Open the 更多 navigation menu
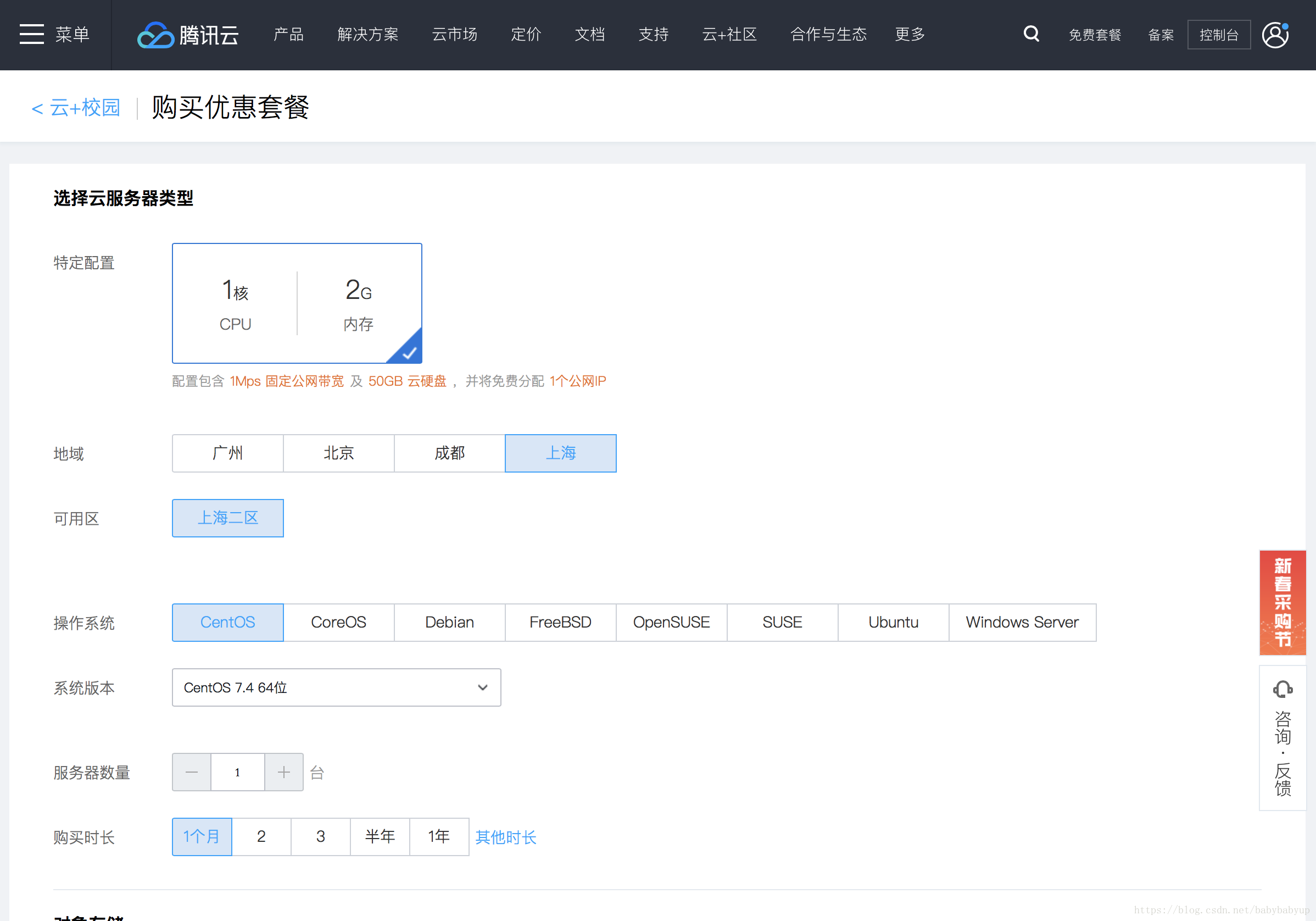 [910, 35]
